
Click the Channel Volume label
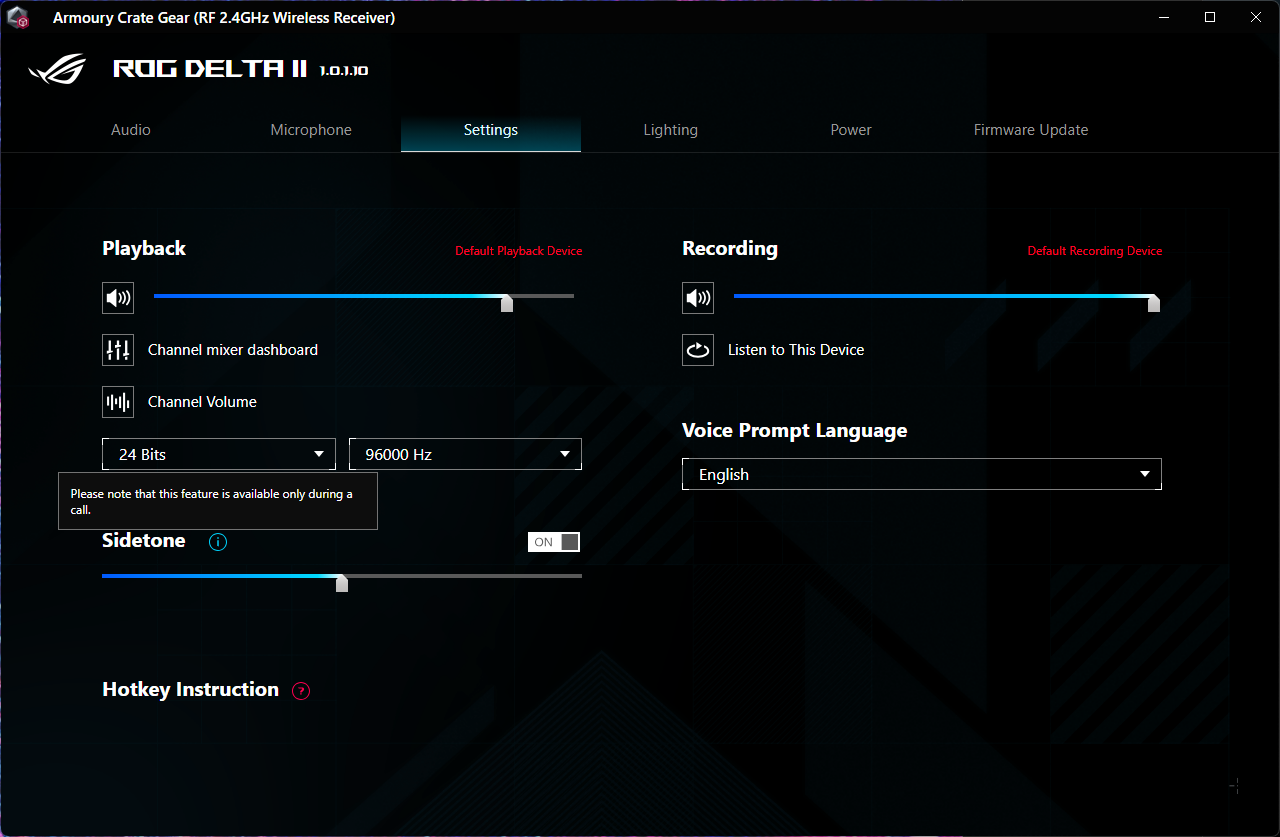(x=202, y=402)
